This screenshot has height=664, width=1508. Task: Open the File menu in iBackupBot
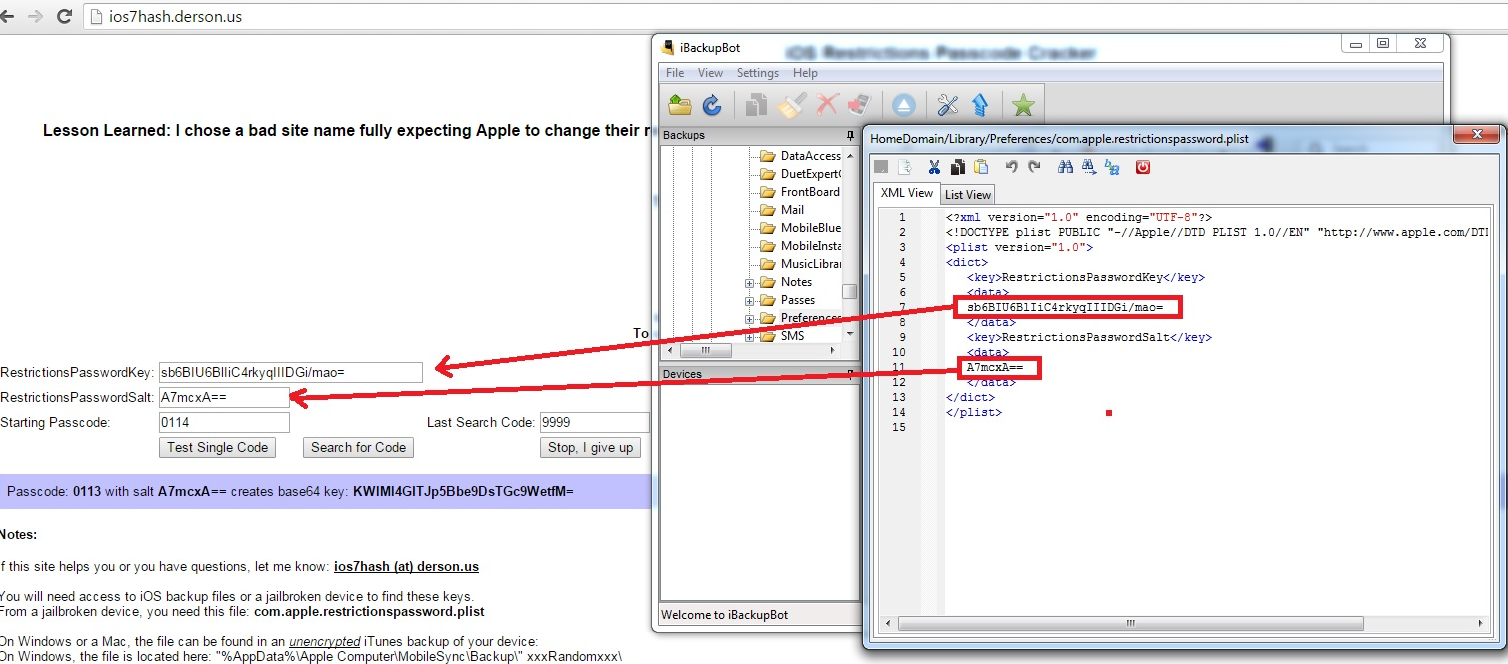675,73
